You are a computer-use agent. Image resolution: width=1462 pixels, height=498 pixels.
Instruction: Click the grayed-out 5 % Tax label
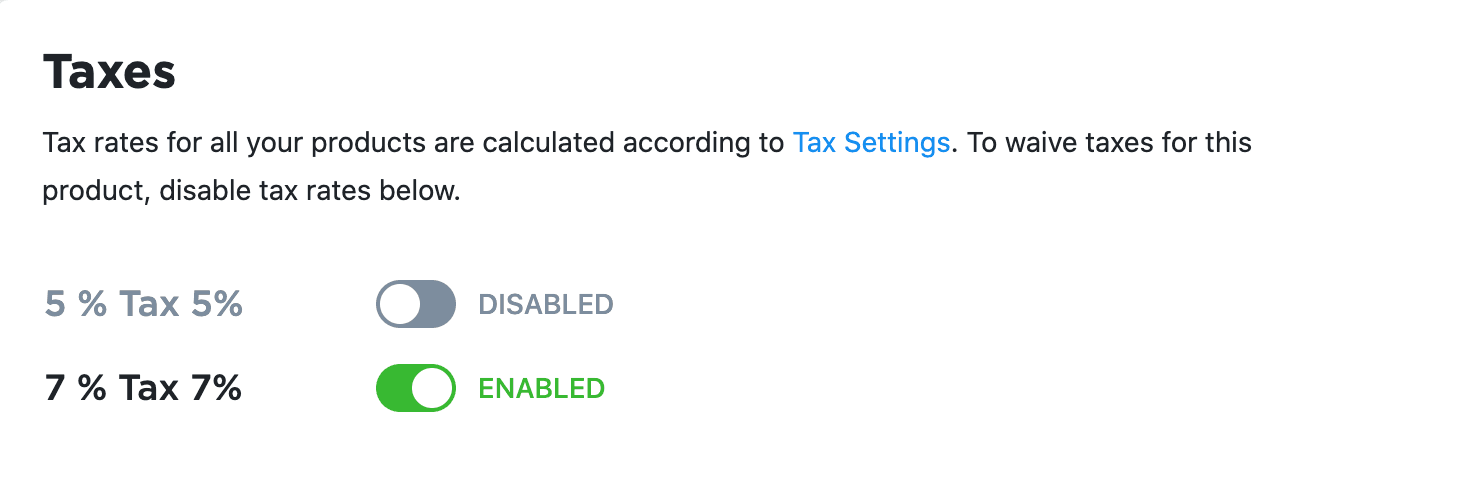(x=143, y=304)
